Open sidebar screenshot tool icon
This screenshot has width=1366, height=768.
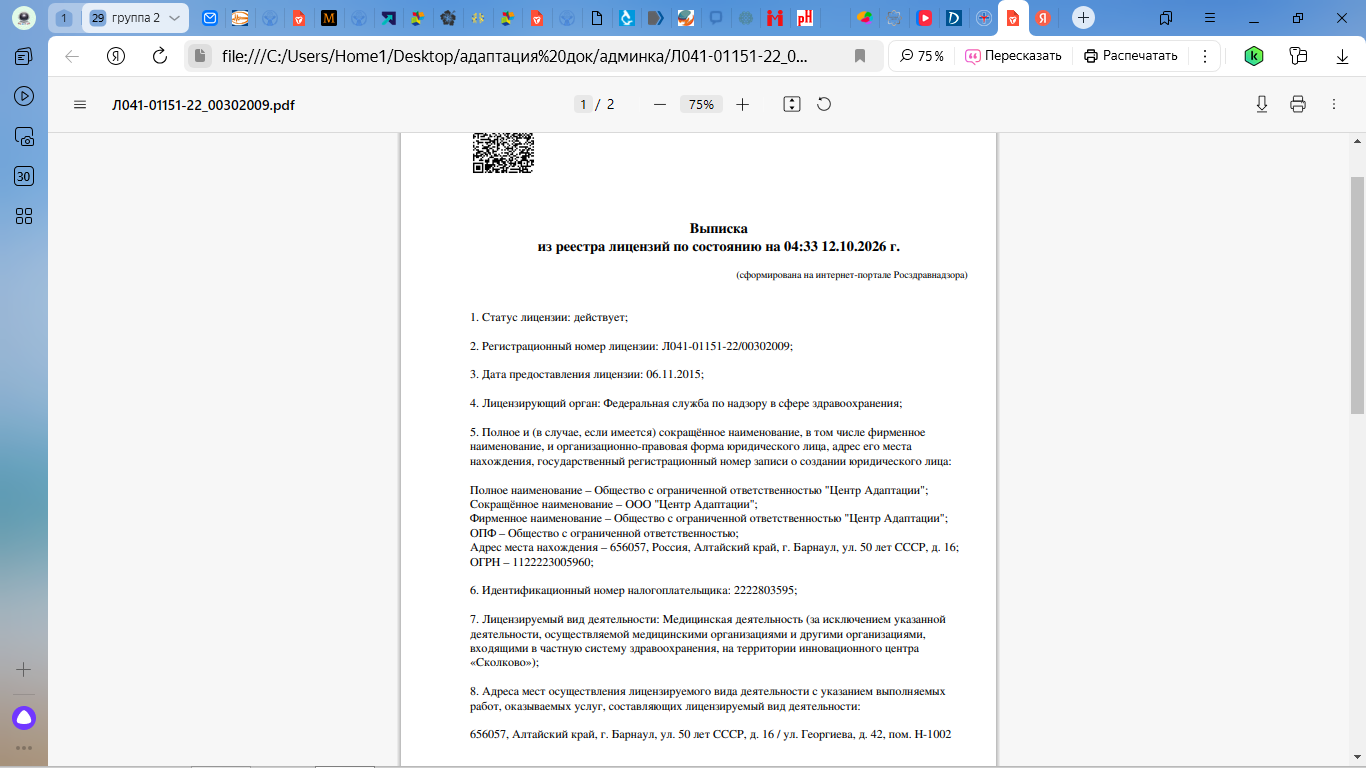[x=24, y=136]
